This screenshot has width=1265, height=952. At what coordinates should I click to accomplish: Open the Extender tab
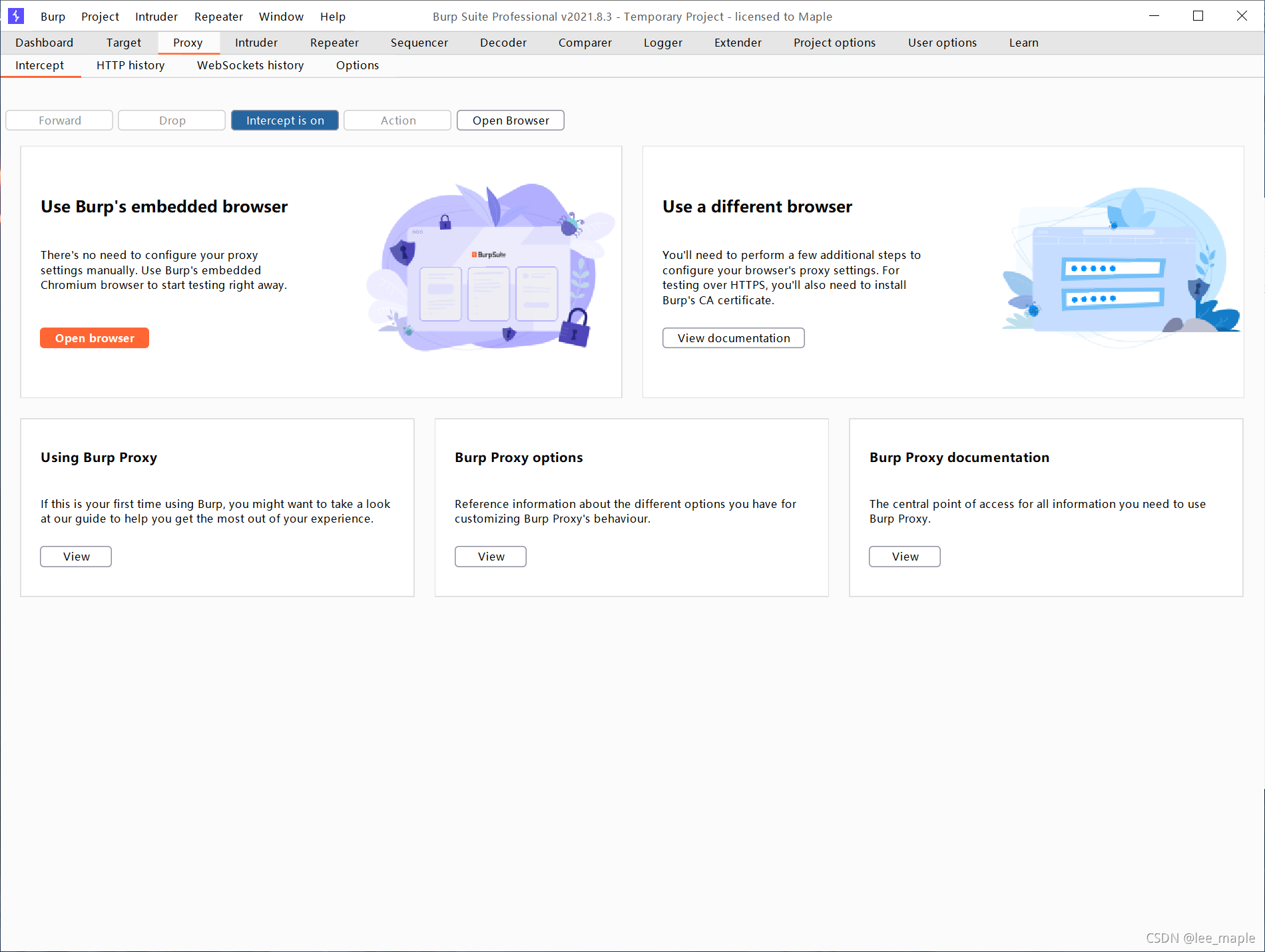(738, 43)
